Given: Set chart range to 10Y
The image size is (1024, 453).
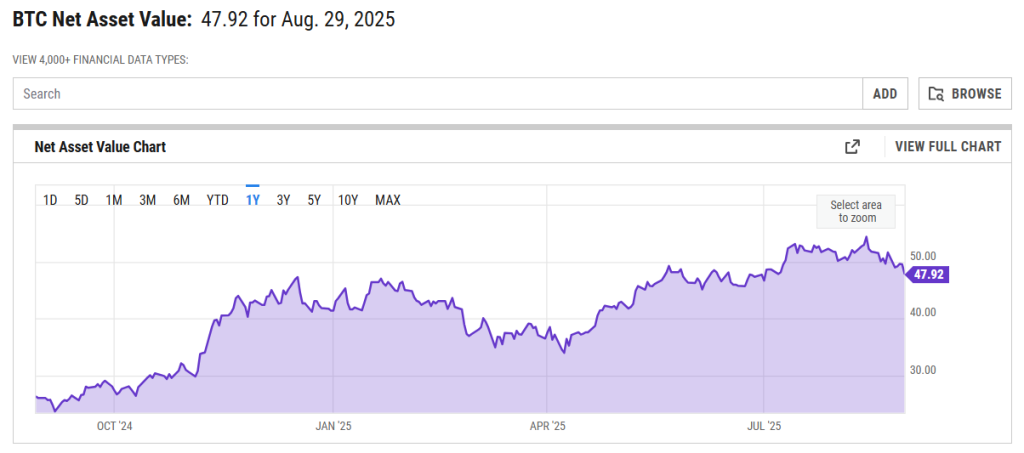Looking at the screenshot, I should pyautogui.click(x=348, y=200).
